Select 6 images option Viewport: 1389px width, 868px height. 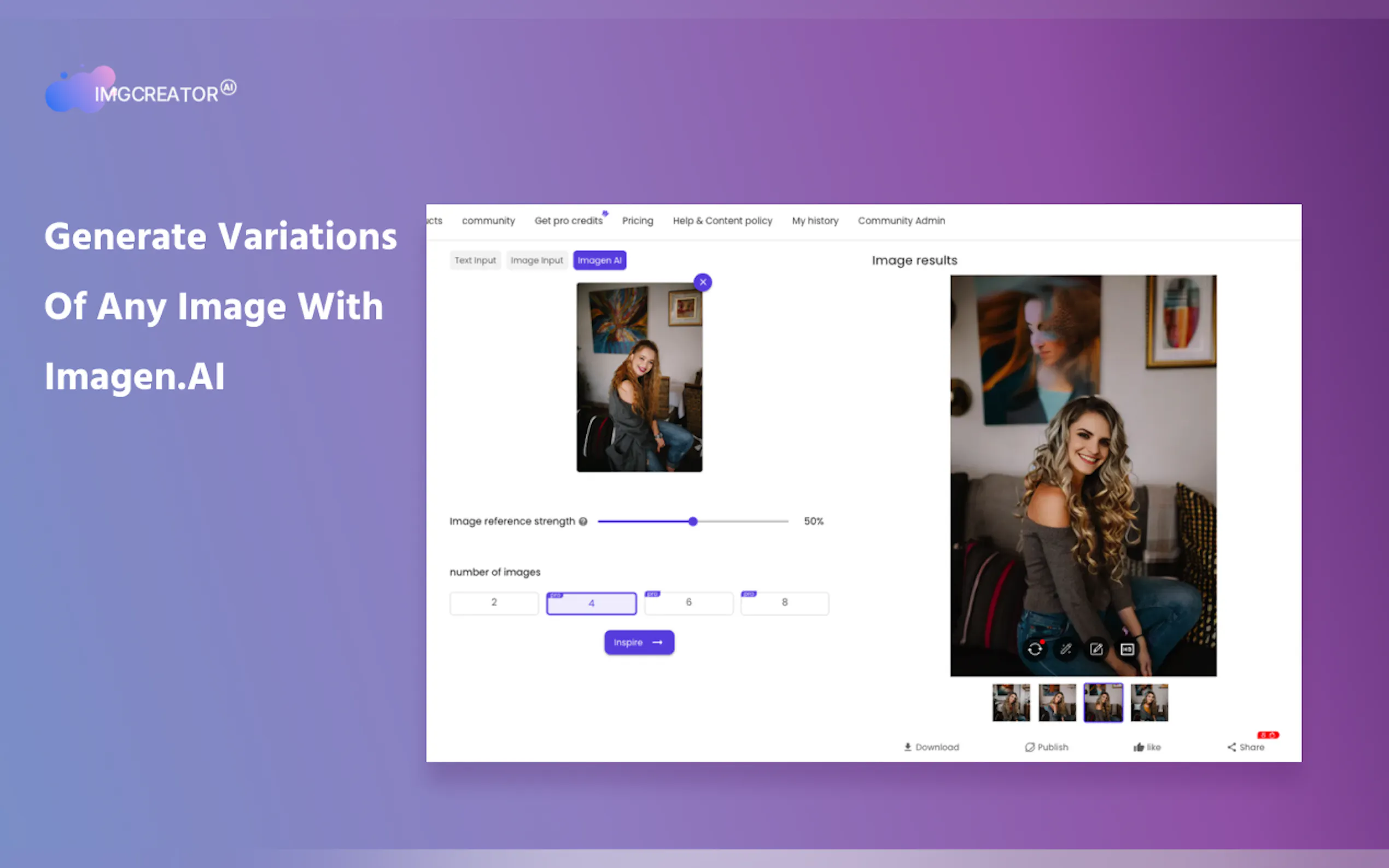tap(688, 603)
